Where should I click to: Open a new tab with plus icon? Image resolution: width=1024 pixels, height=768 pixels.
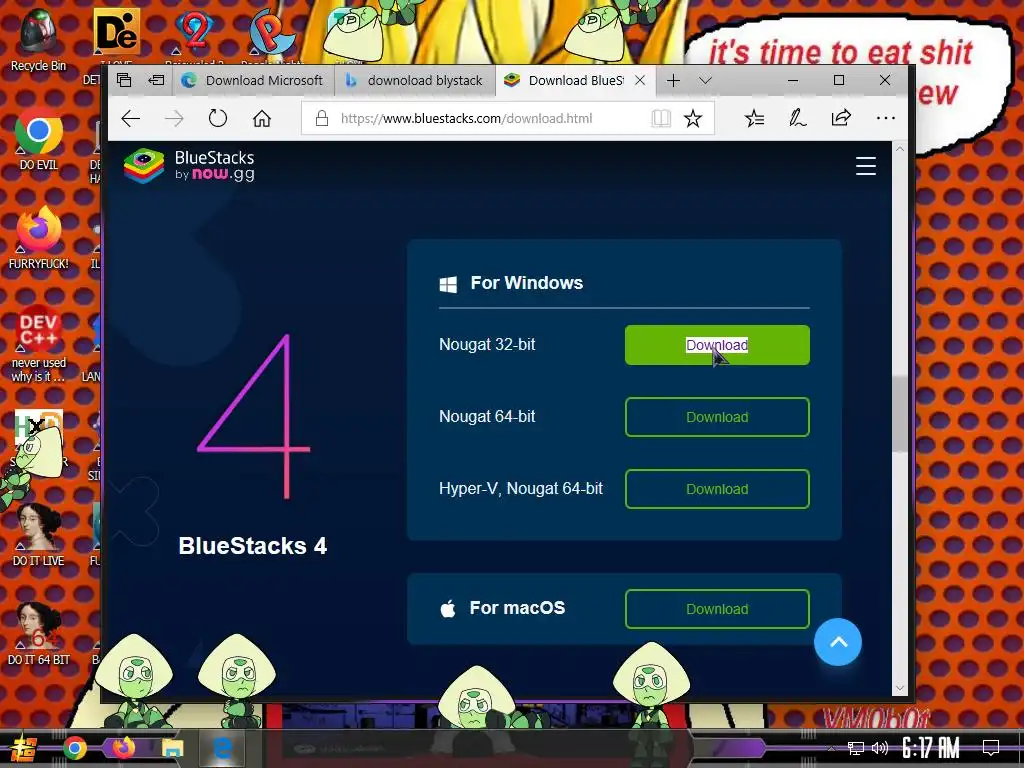pyautogui.click(x=673, y=80)
